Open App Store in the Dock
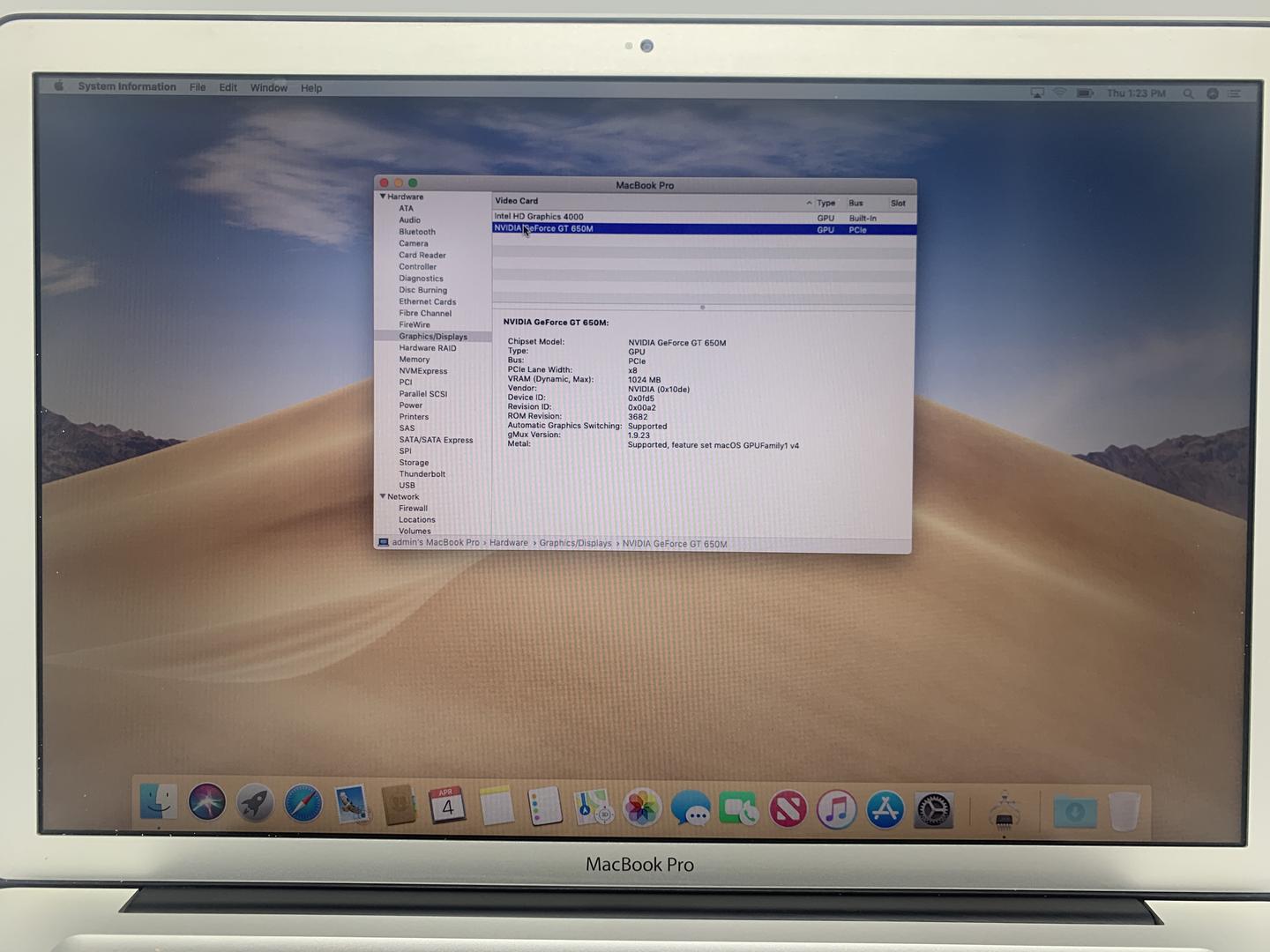 pos(885,809)
